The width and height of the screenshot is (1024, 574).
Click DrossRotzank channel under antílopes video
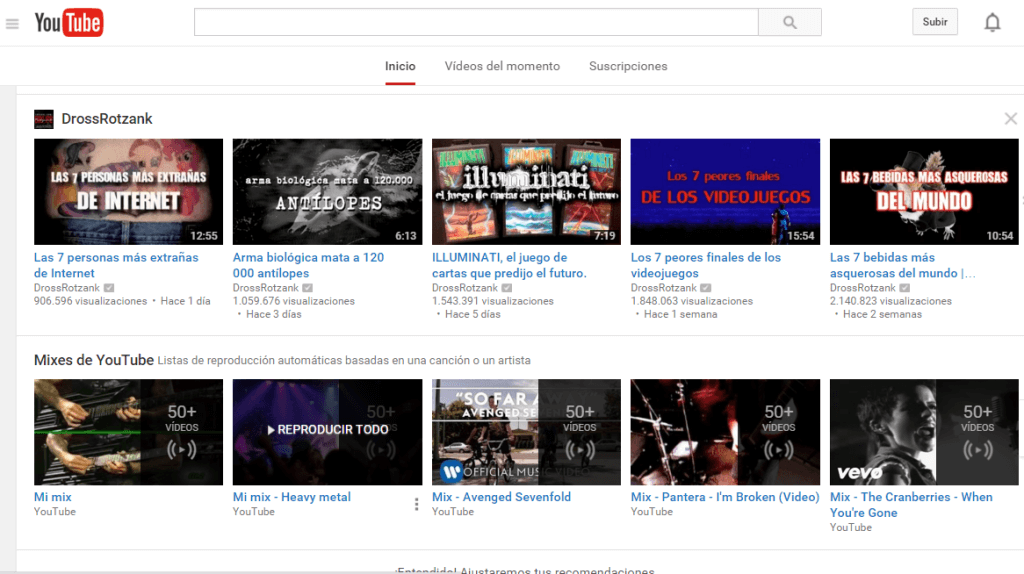coord(265,288)
